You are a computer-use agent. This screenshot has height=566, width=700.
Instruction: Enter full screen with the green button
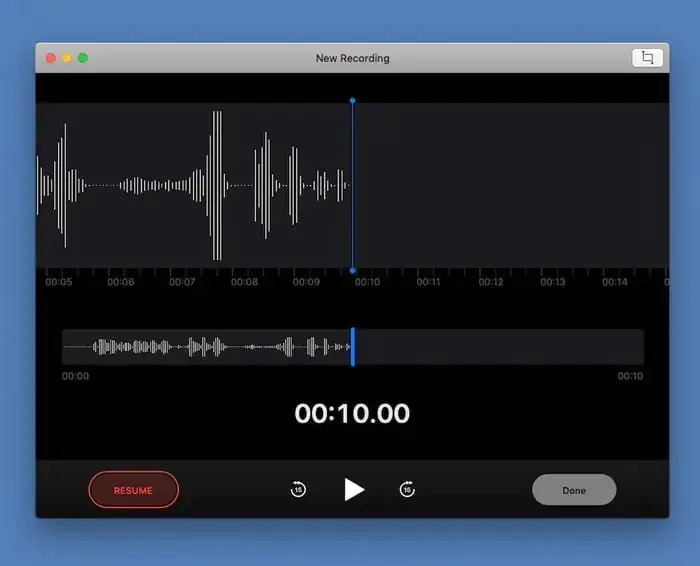pos(83,58)
